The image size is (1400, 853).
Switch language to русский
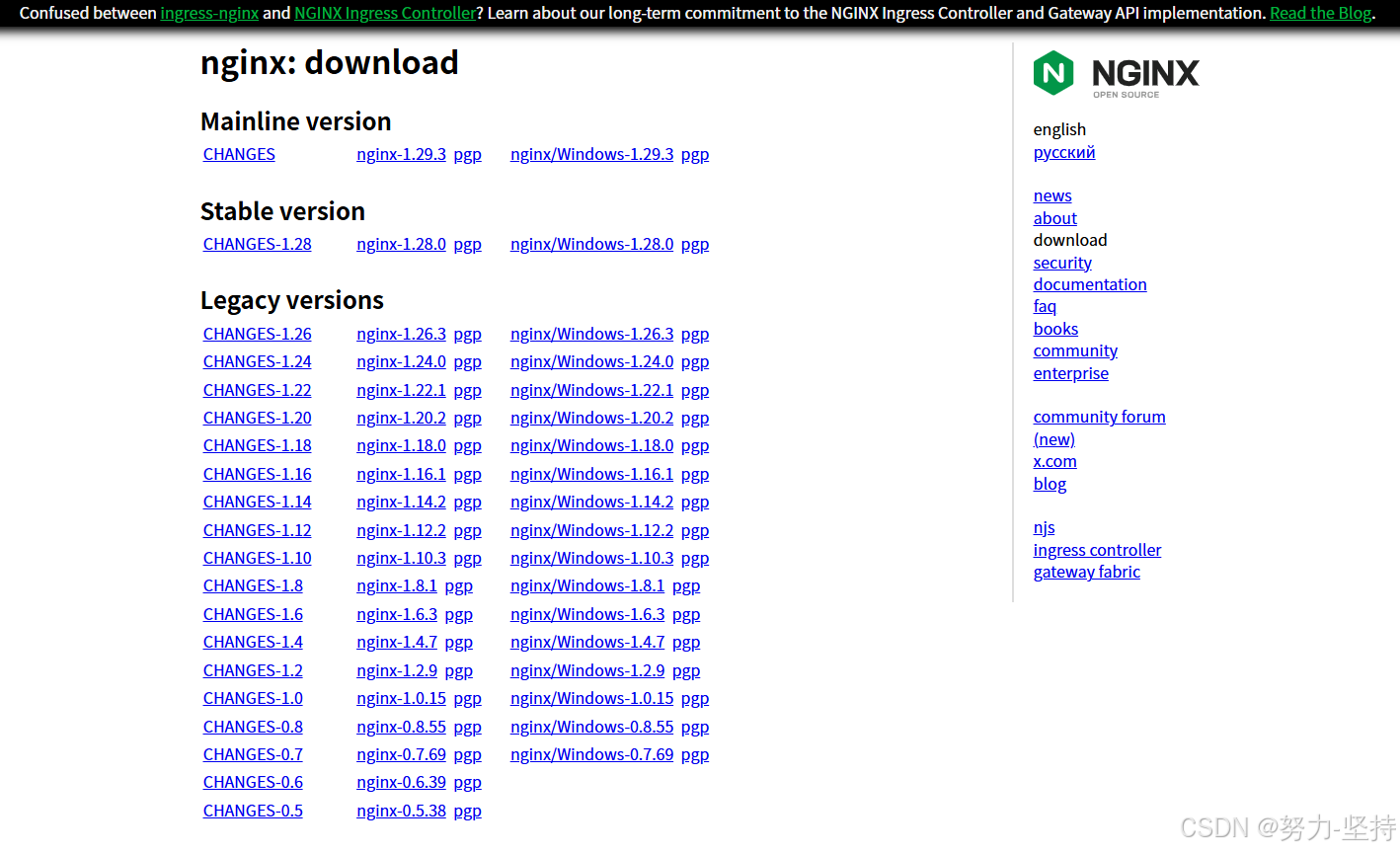1064,152
